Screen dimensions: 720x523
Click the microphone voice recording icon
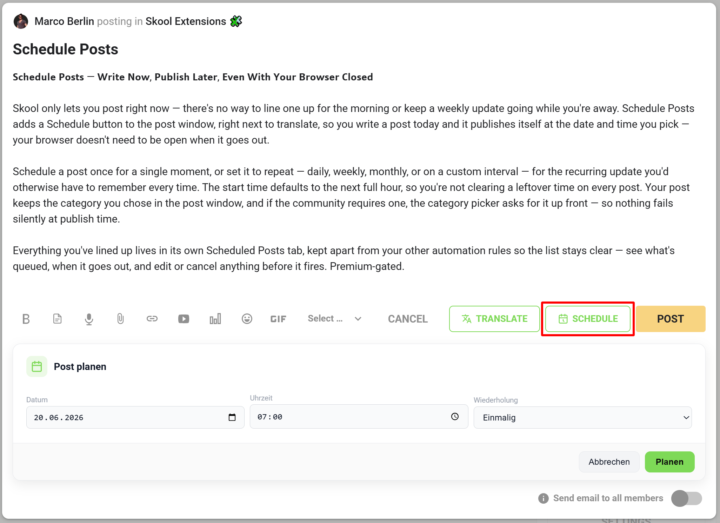[x=89, y=319]
